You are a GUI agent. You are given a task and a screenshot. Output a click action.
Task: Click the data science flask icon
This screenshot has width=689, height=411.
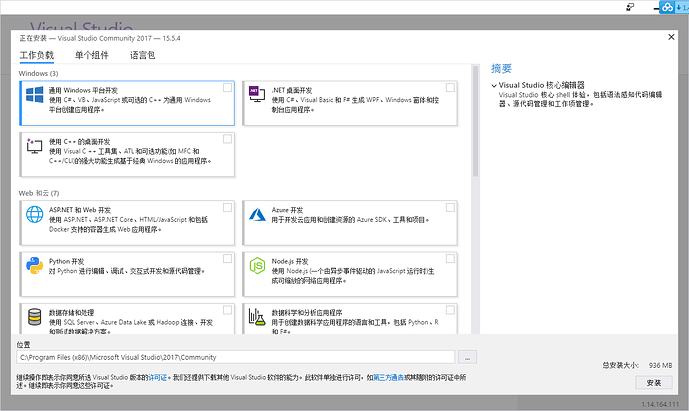pyautogui.click(x=257, y=317)
